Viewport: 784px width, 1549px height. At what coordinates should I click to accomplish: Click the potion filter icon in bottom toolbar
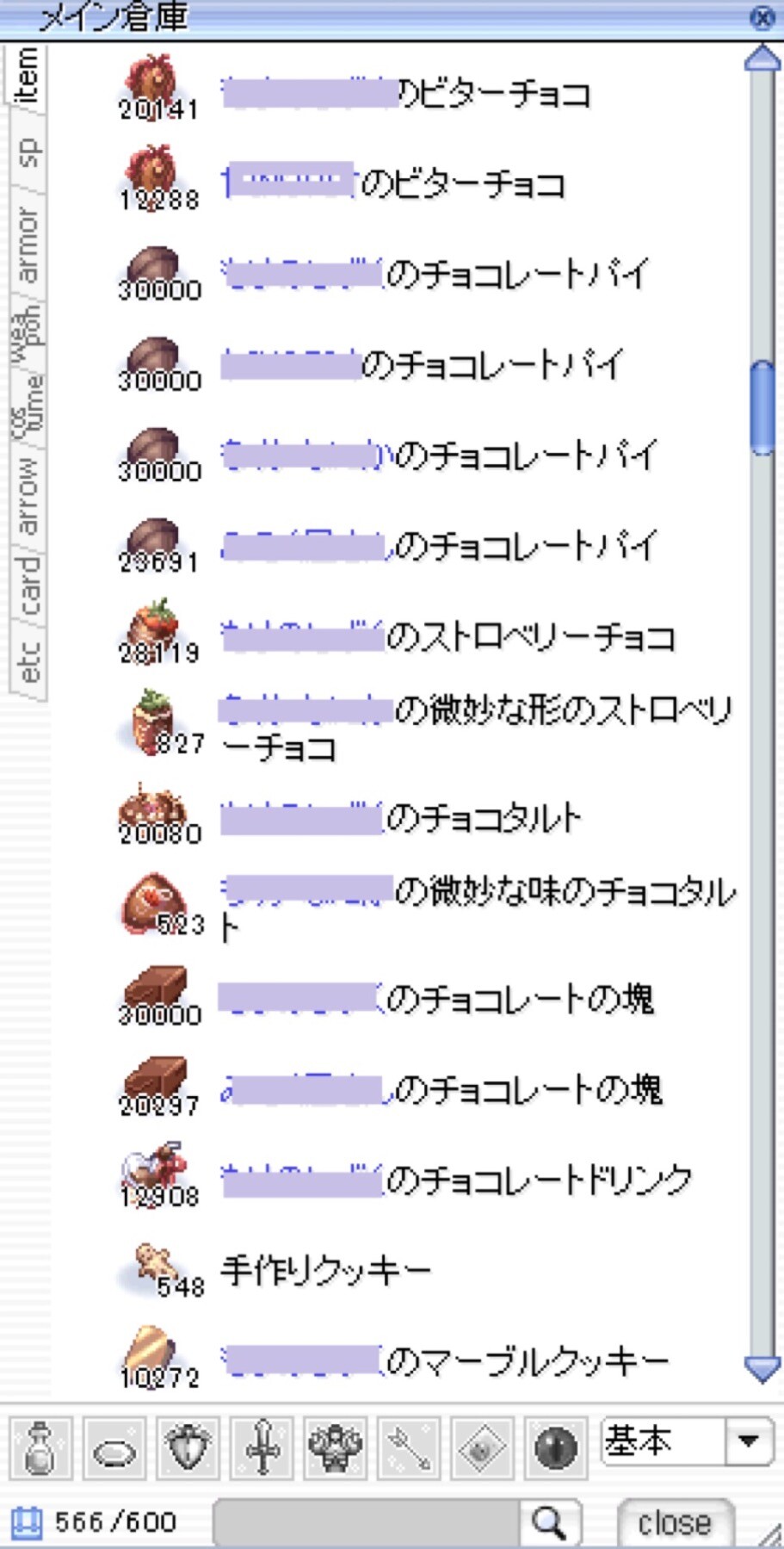(x=40, y=1448)
